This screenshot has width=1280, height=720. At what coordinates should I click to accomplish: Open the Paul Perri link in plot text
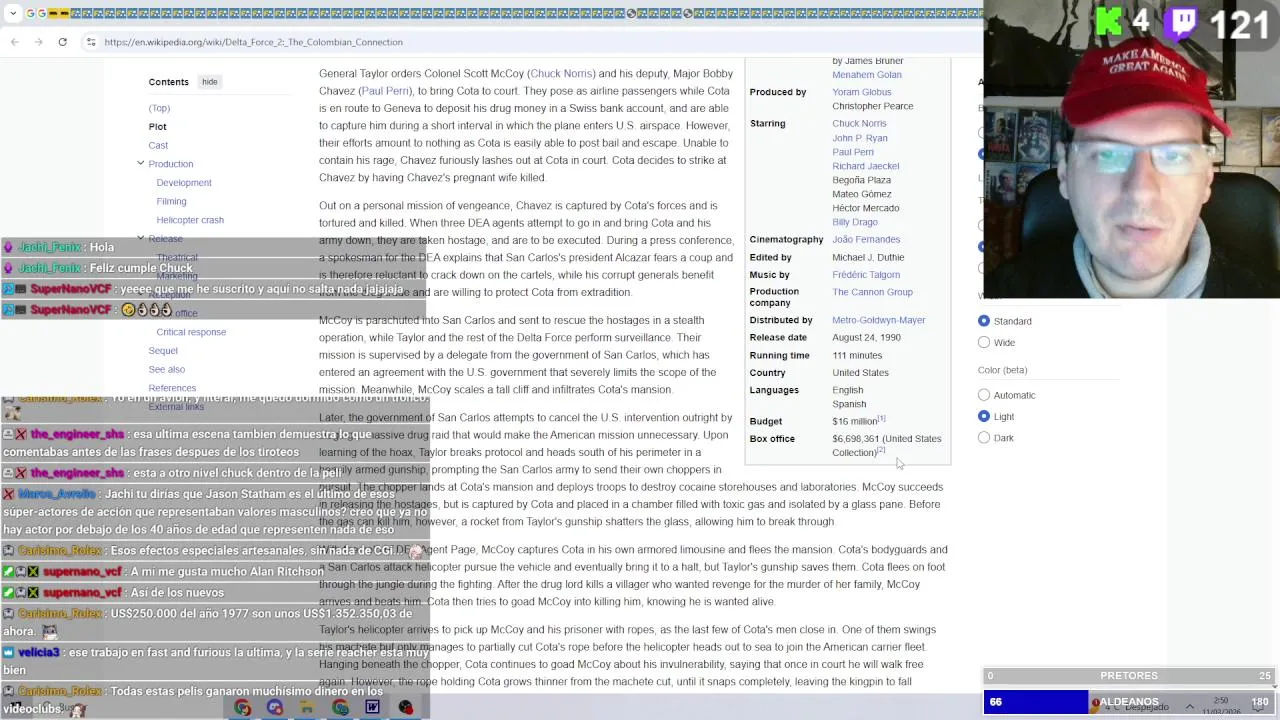[x=384, y=91]
